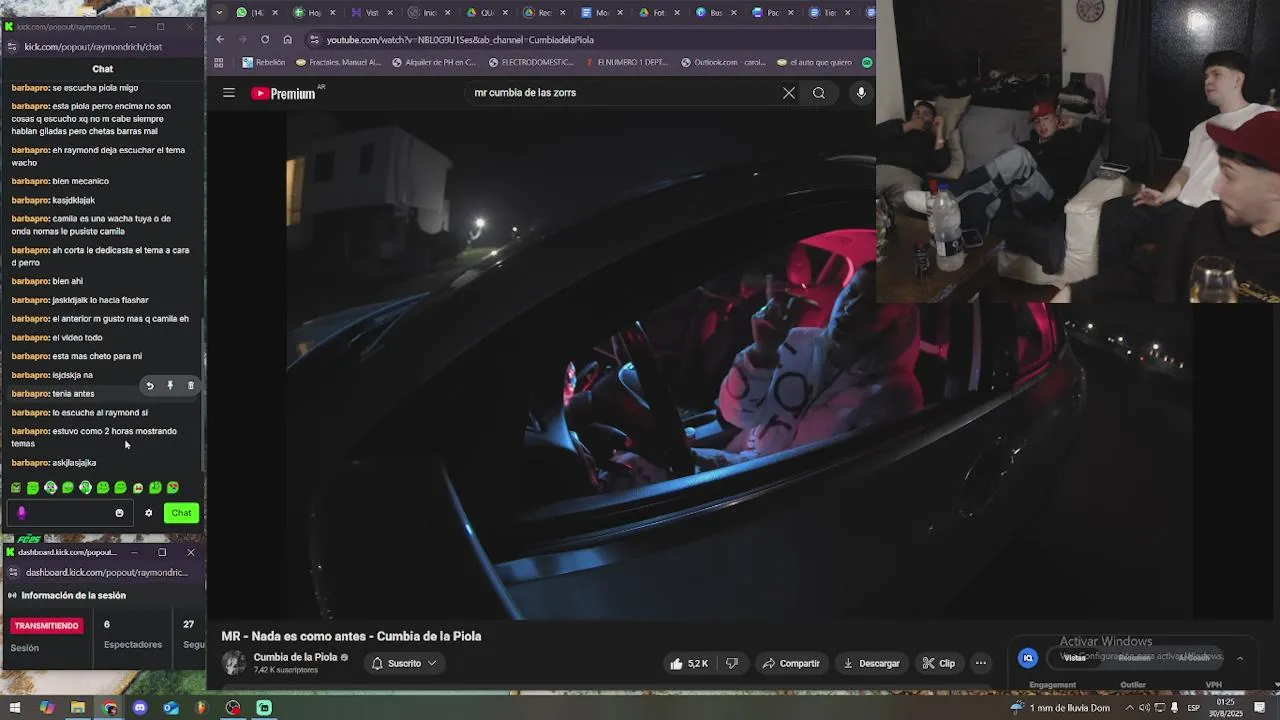Create a Clip of the video
Screen dimensions: 1280x720
pos(939,663)
